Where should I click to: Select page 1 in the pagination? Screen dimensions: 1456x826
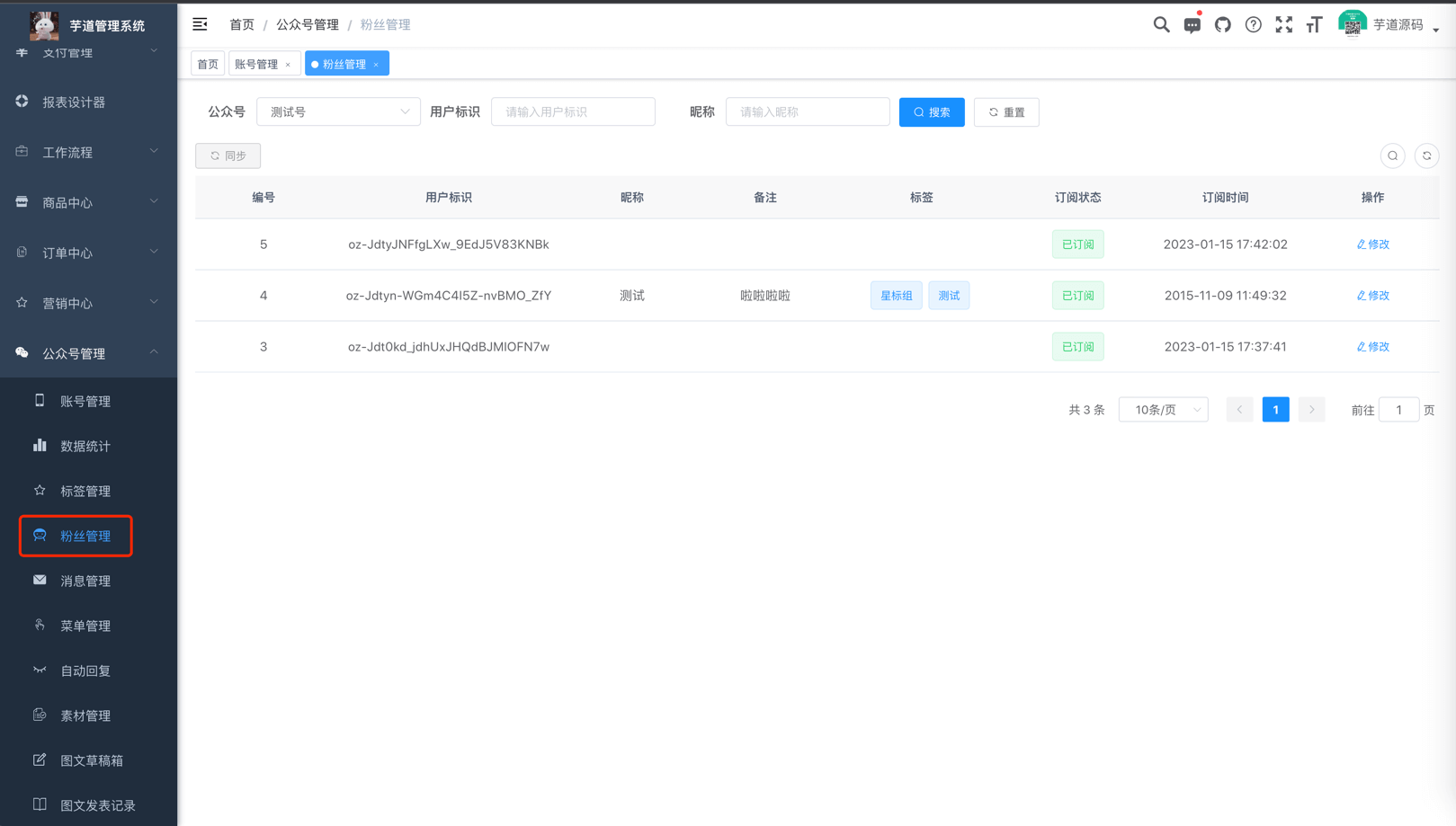(1275, 409)
